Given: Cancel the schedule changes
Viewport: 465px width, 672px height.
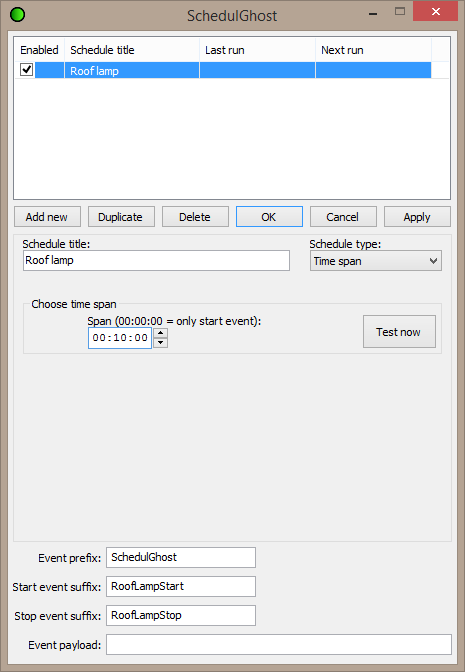Looking at the screenshot, I should coord(343,217).
